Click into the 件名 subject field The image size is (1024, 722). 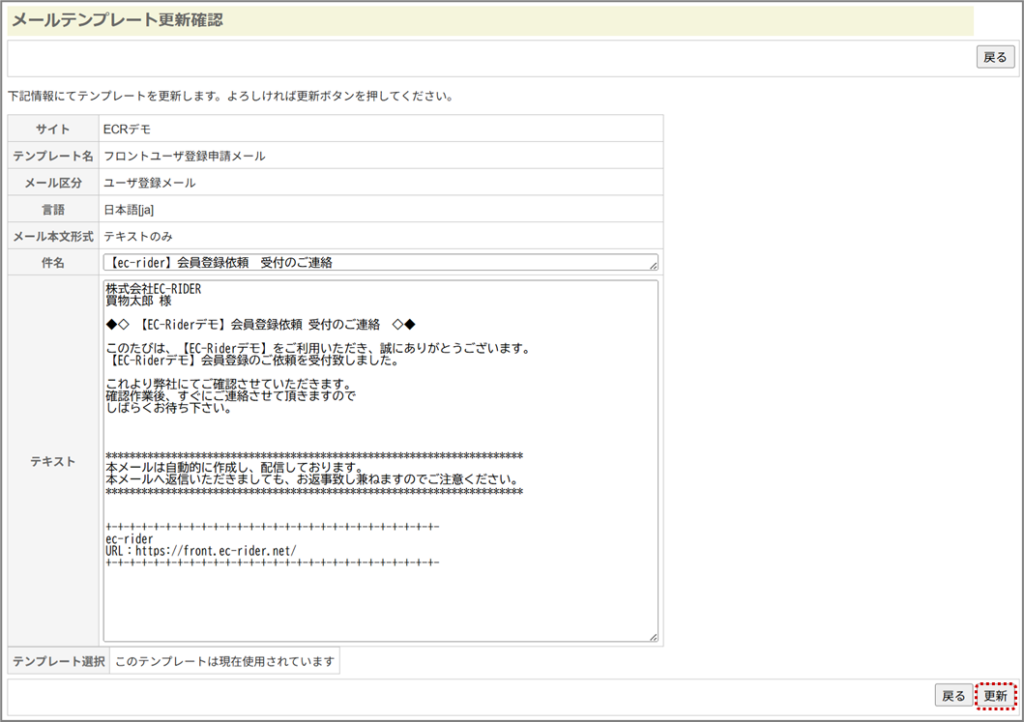(380, 263)
